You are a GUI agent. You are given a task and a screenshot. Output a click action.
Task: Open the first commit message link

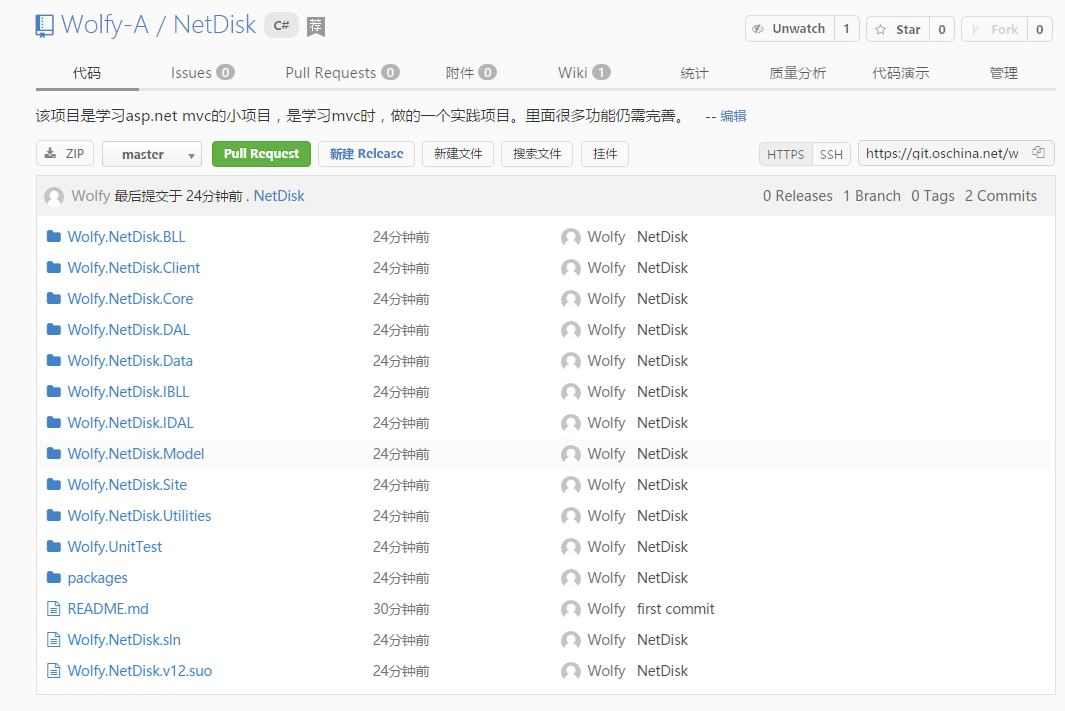(676, 608)
